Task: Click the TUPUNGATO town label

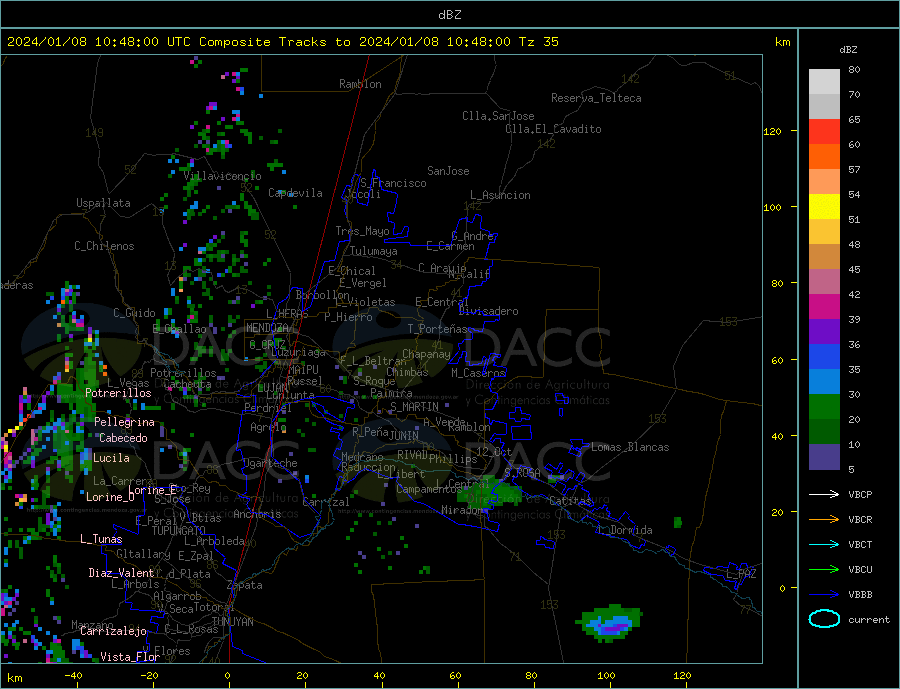Action: (x=179, y=531)
